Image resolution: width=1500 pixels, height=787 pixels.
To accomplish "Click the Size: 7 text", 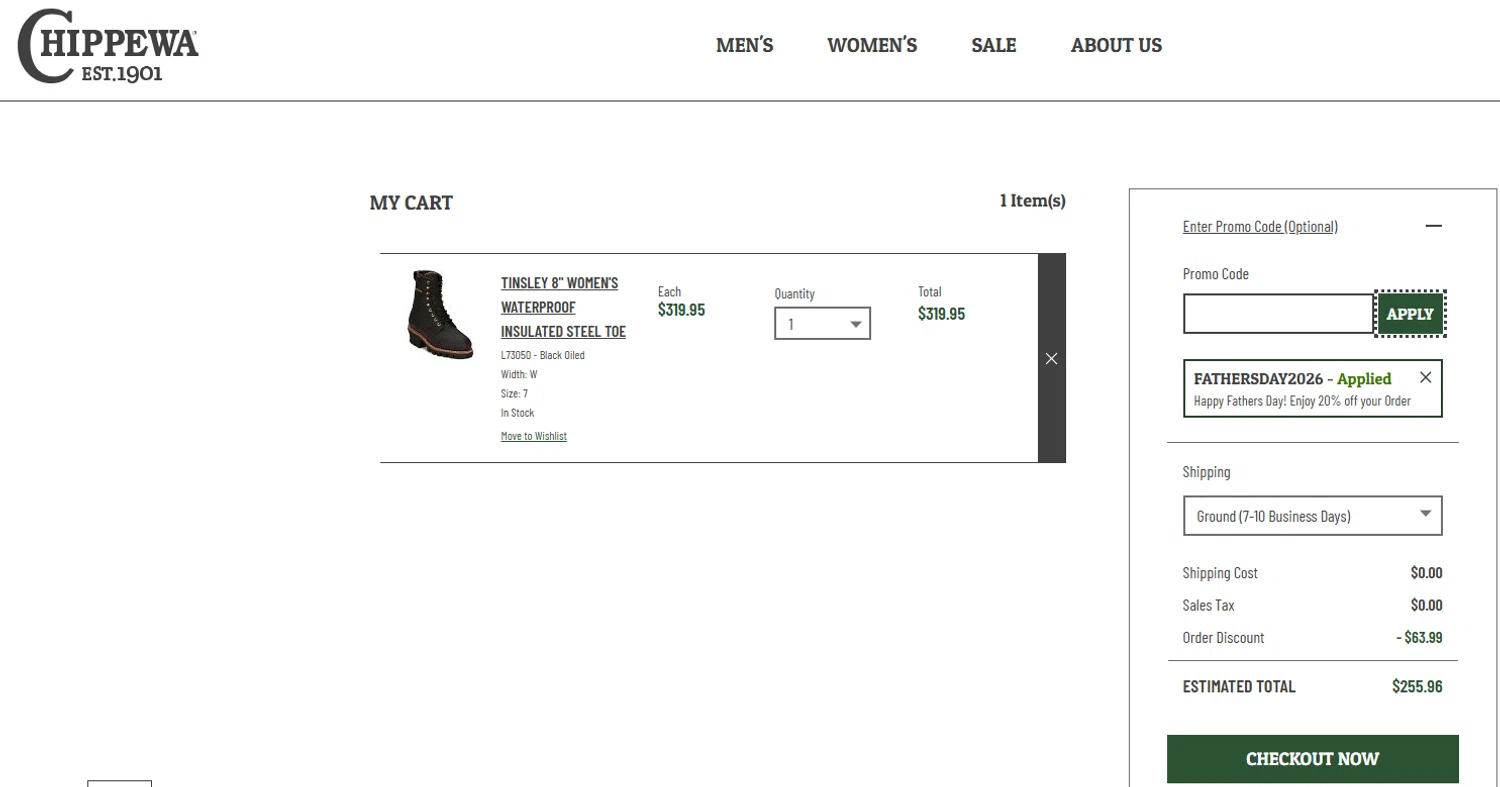I will click(514, 393).
